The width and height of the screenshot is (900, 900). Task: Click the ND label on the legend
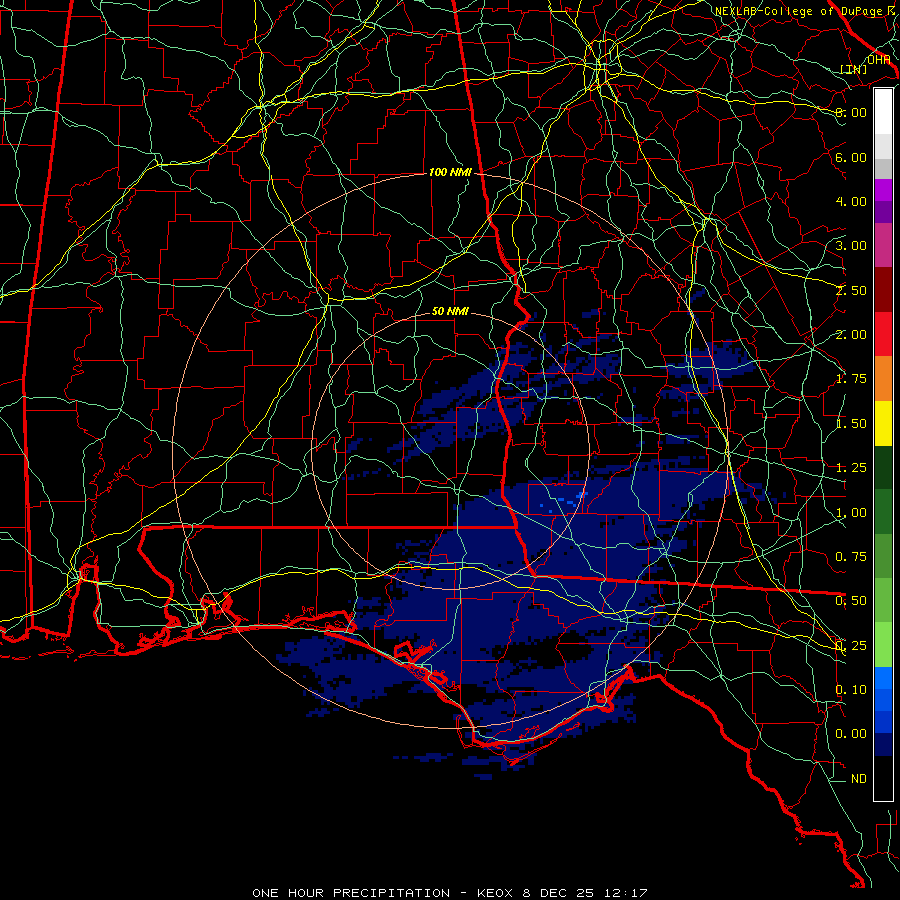coord(859,779)
